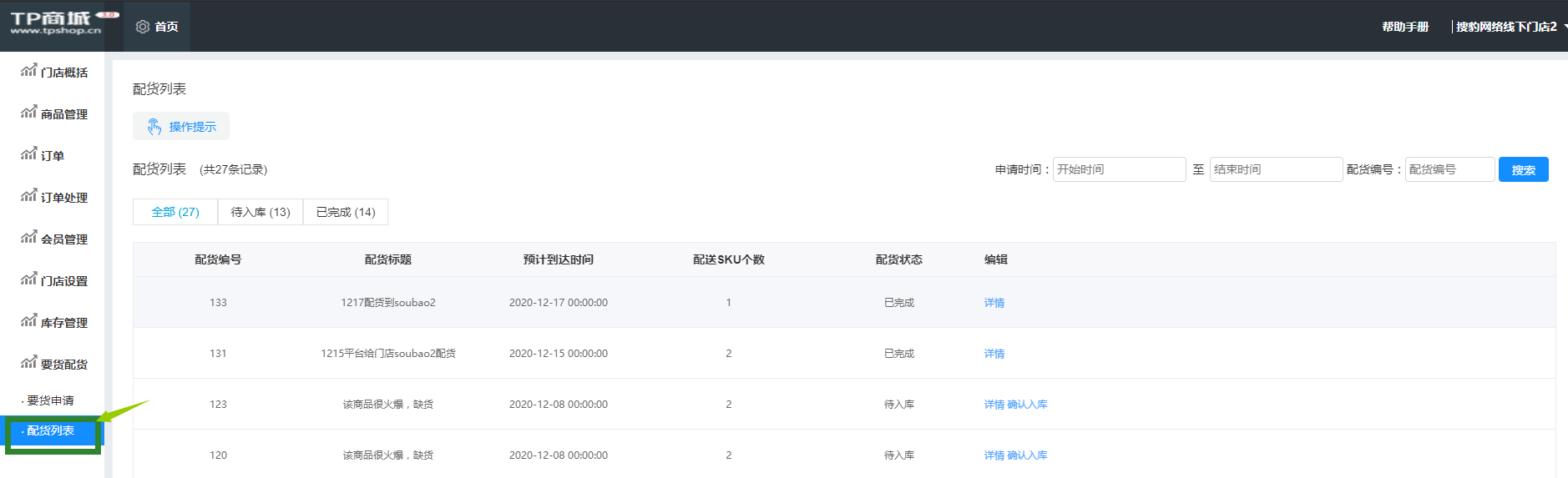Screen dimensions: 1568x478
Task: Click the chart icon beside 库存管理
Action: 28,321
